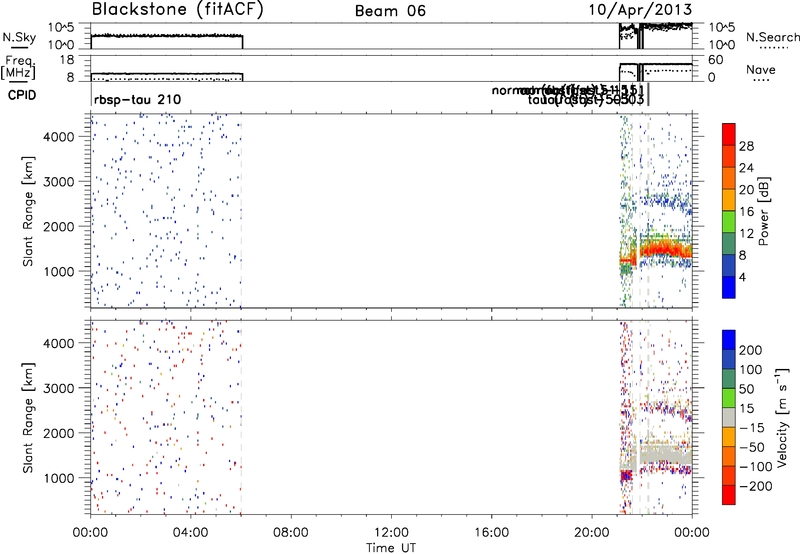Select the '08:00' time tick label
Image resolution: width=800 pixels, height=554 pixels.
291,533
